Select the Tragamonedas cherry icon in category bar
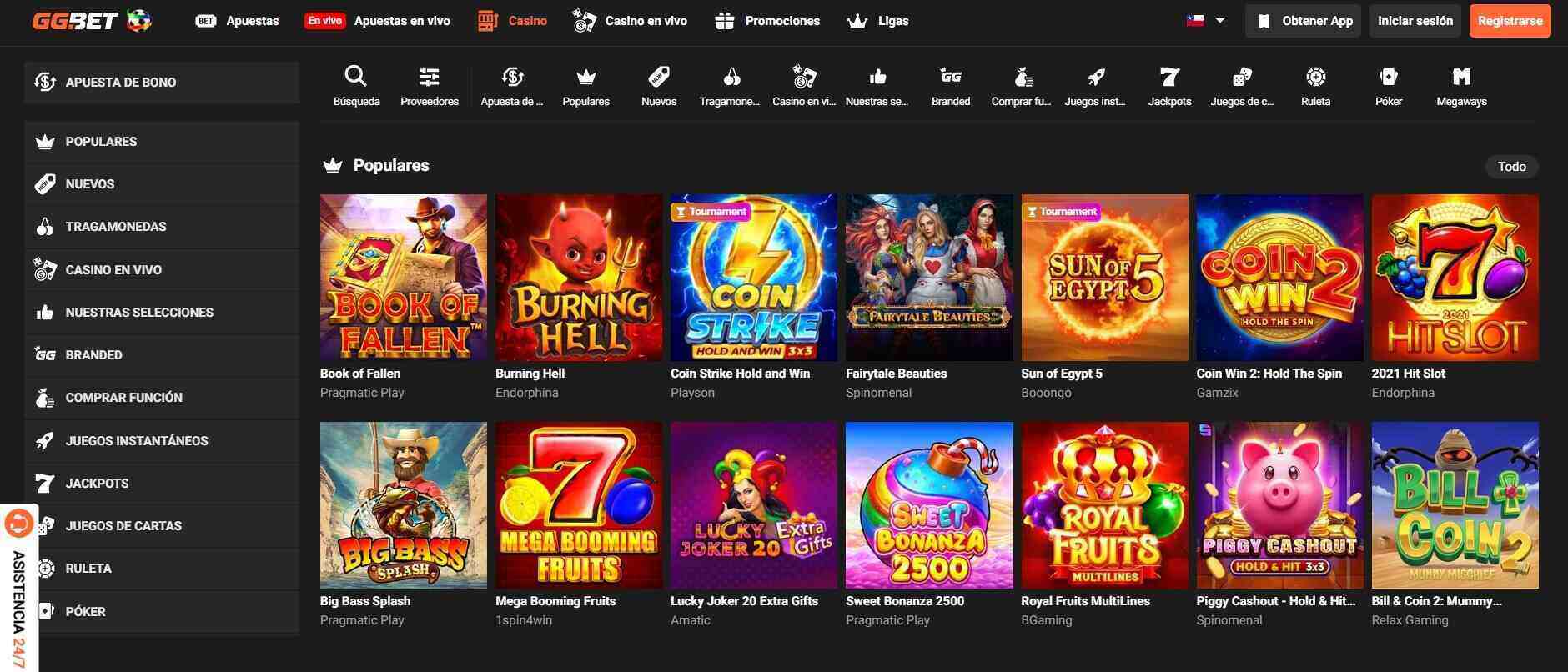Viewport: 1568px width, 672px height. (x=731, y=77)
